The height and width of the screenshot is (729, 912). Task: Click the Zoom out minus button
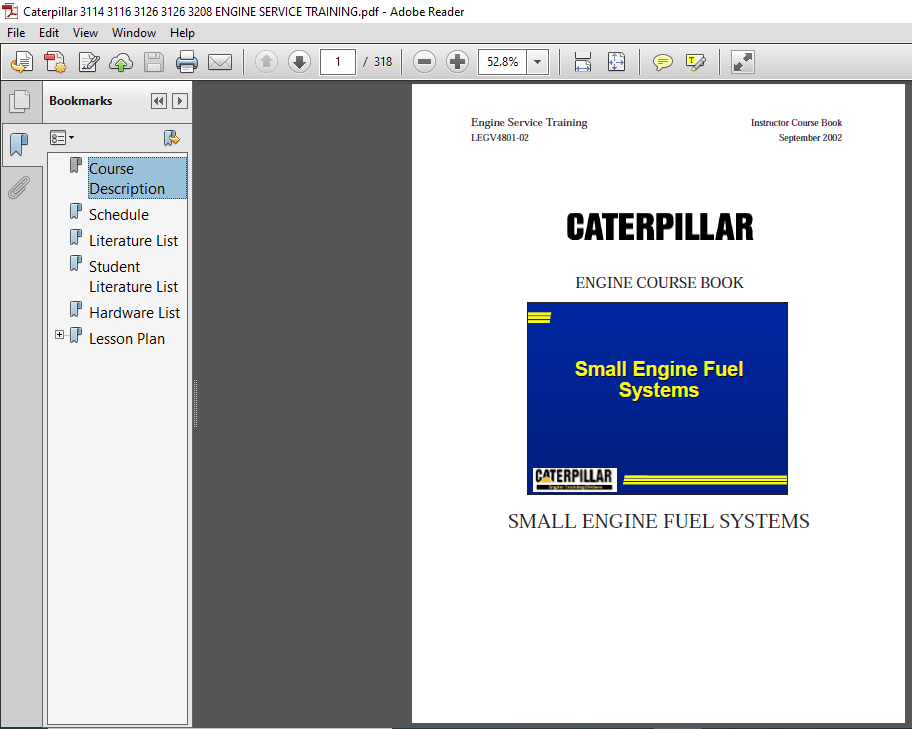pyautogui.click(x=425, y=62)
